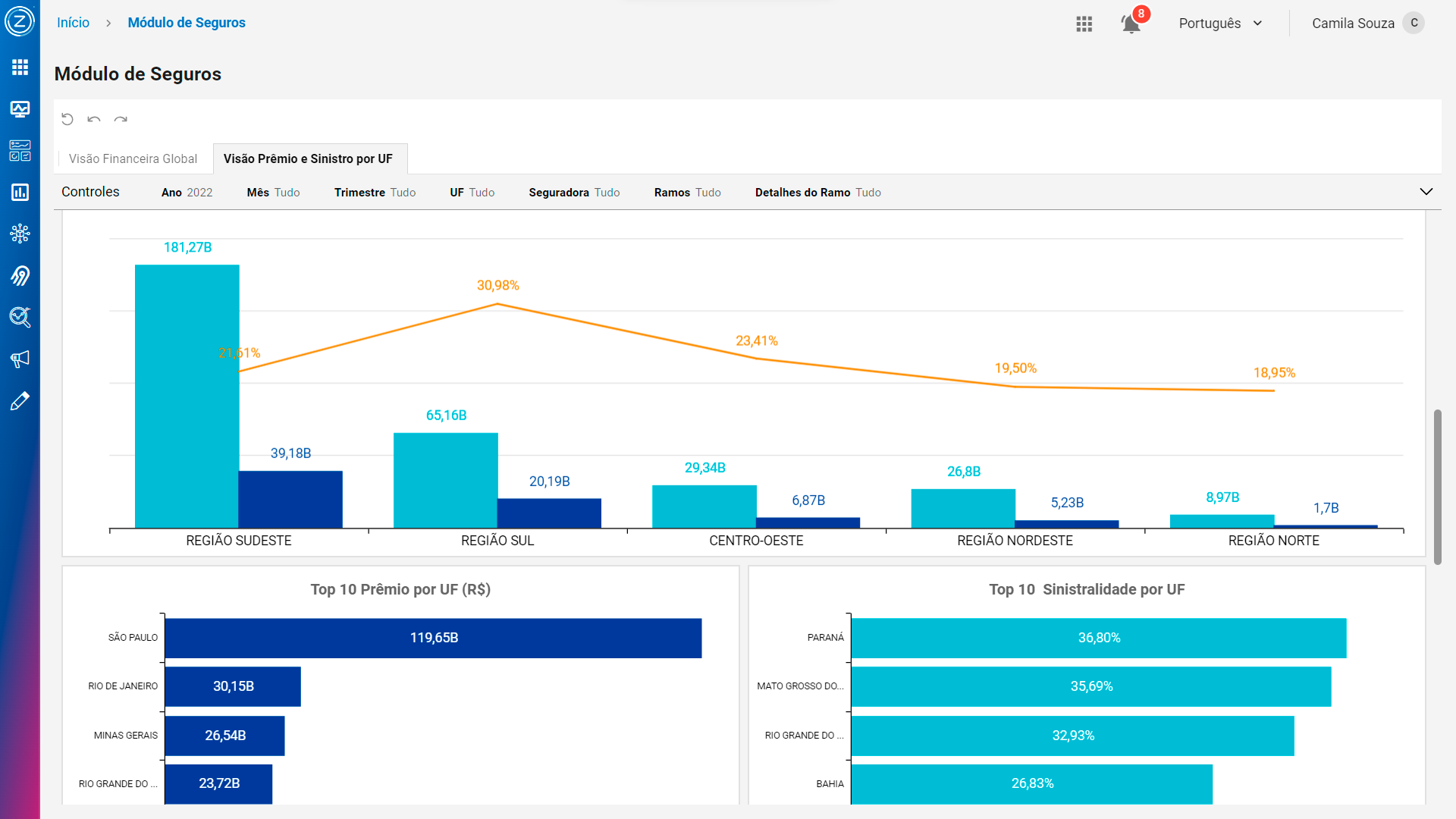This screenshot has height=819, width=1456.
Task: Select the 26,8B Região Nordeste bar
Action: click(x=963, y=508)
